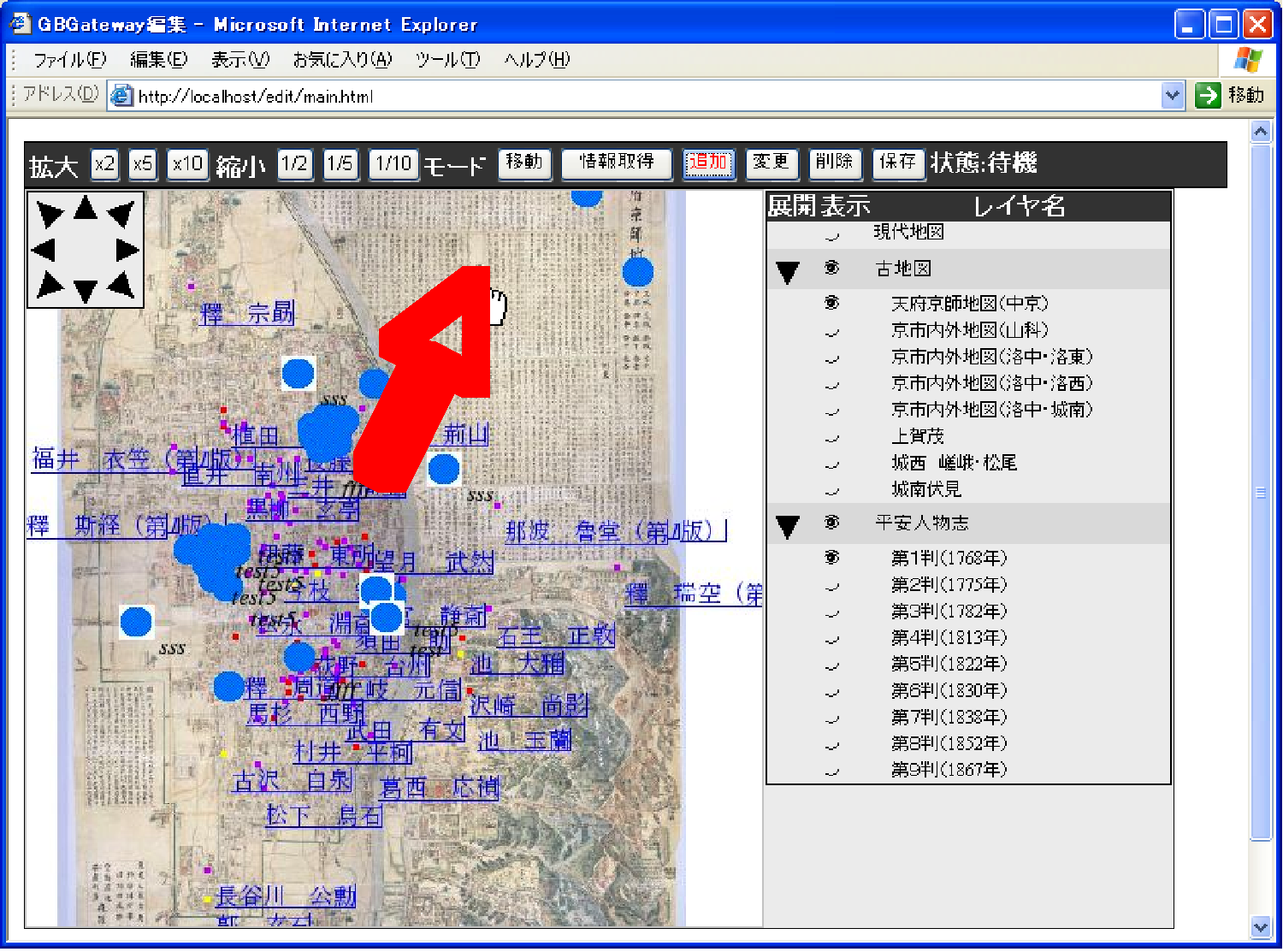The height and width of the screenshot is (952, 1283).
Task: Pan the map diagonally up-right
Action: click(x=121, y=214)
